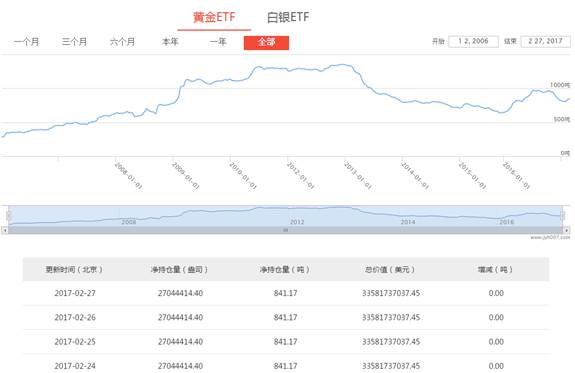575x373 pixels.
Task: Click the start date input field
Action: 473,41
